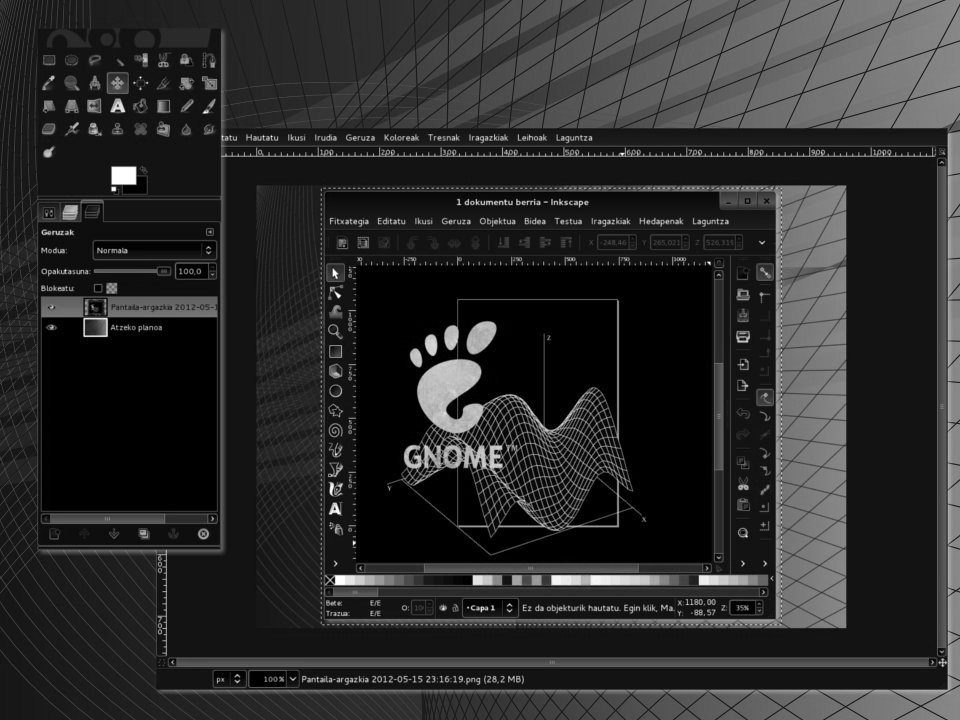Select the Atzeko planoa layer name
This screenshot has width=960, height=720.
point(136,328)
